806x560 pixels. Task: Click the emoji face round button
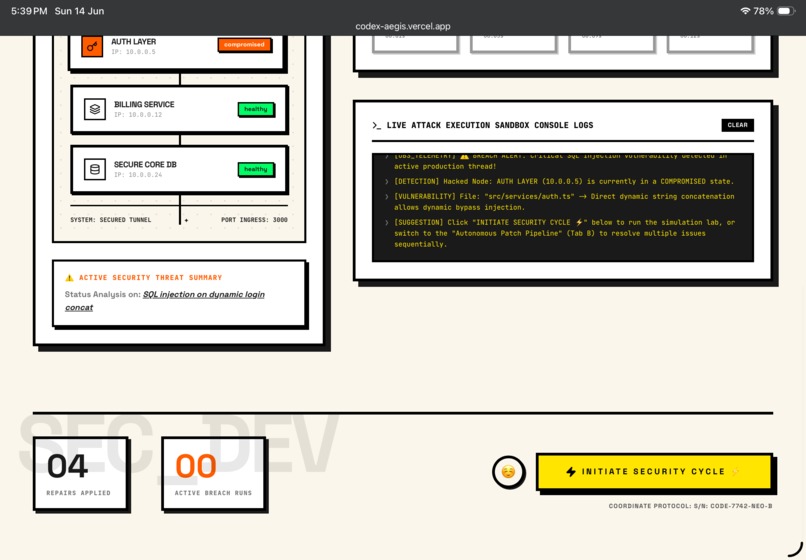[x=508, y=472]
